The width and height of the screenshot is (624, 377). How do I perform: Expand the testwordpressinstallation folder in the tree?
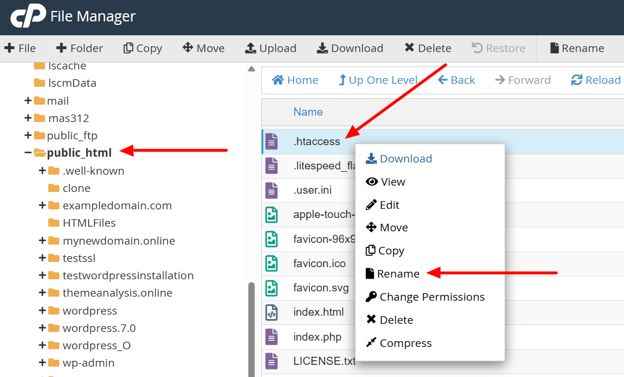tap(42, 275)
